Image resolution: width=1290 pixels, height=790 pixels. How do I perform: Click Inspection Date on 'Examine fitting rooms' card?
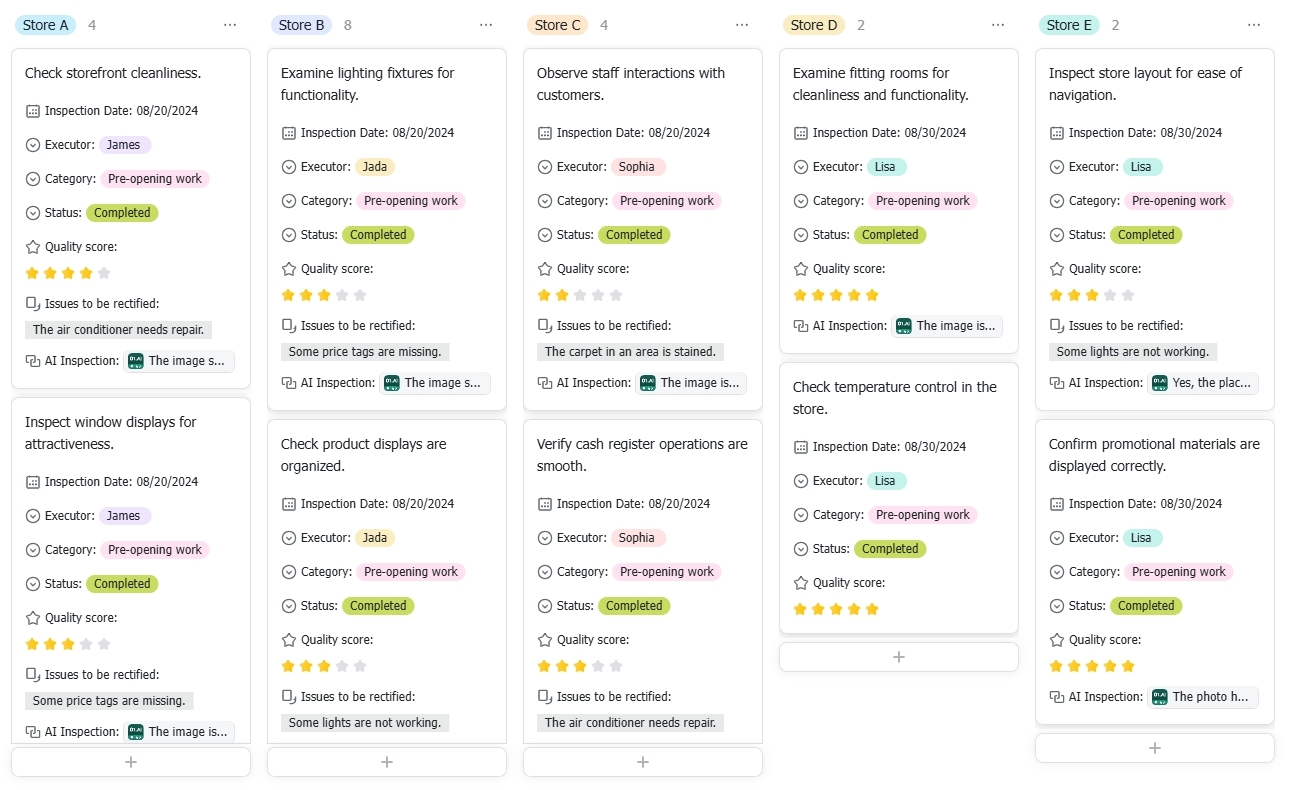(x=880, y=133)
